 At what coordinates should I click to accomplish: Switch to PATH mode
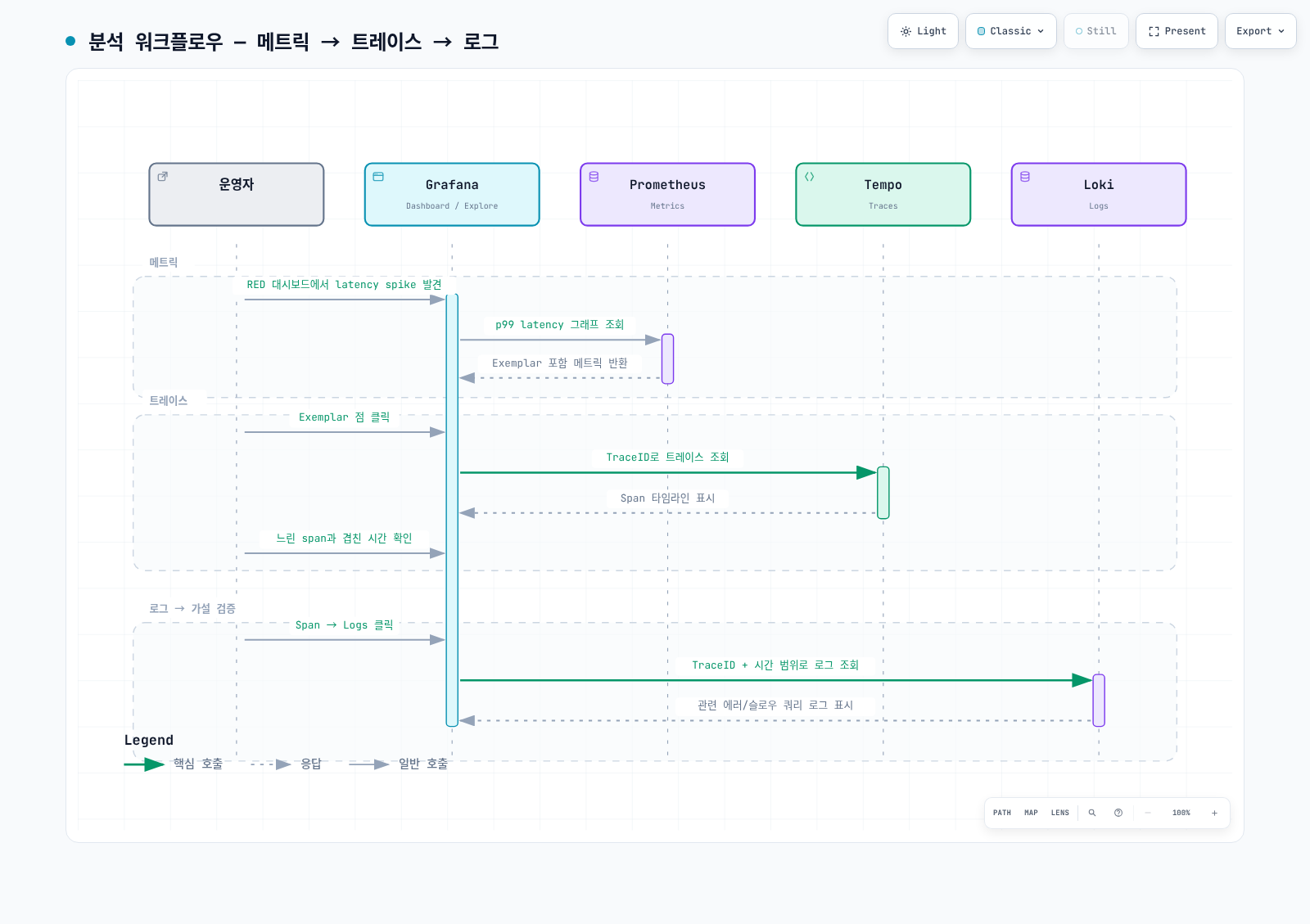1001,813
